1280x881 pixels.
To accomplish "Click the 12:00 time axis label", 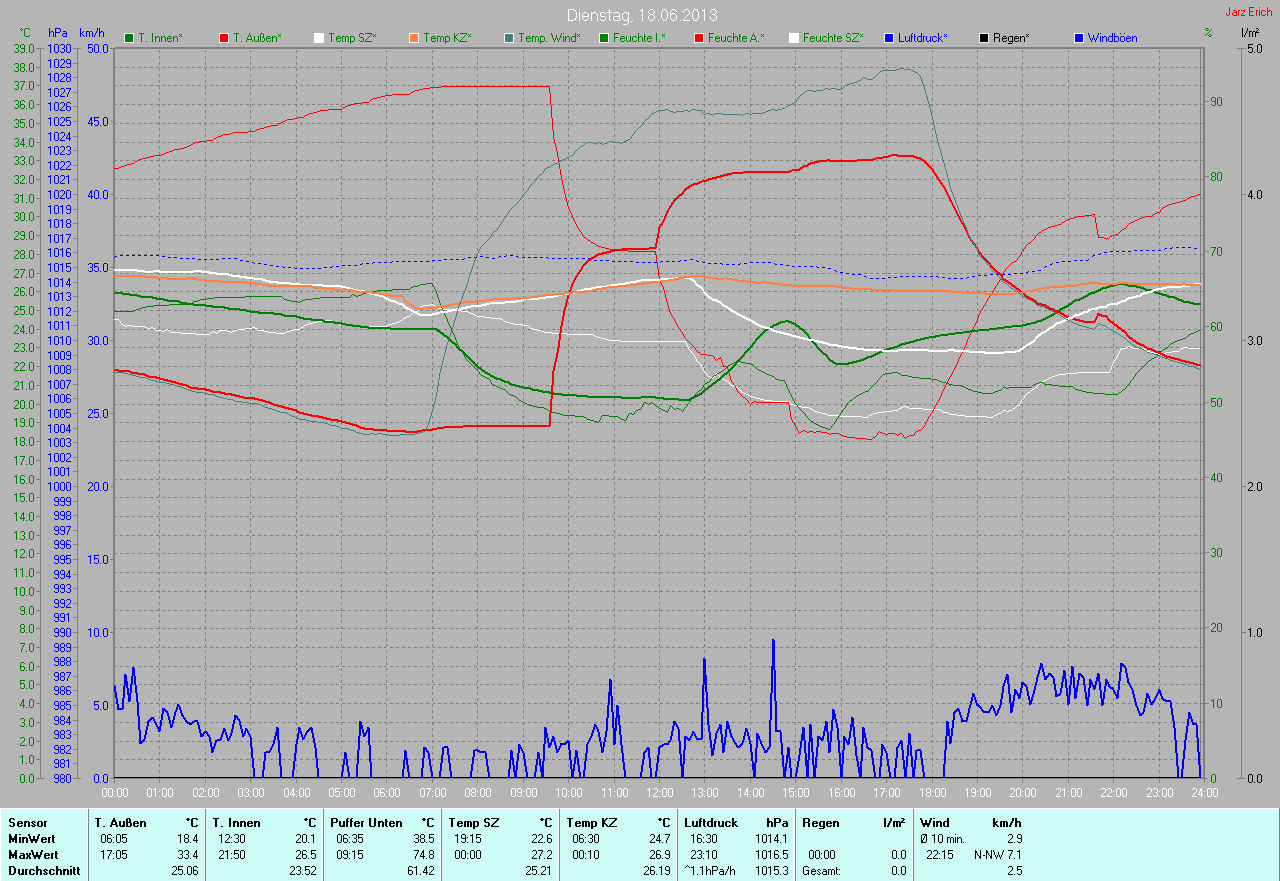I will pos(659,793).
